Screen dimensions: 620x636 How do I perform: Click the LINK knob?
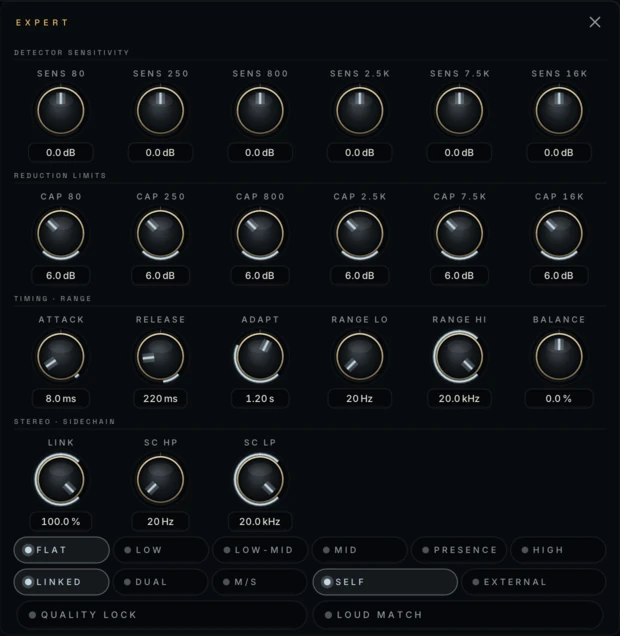(61, 479)
